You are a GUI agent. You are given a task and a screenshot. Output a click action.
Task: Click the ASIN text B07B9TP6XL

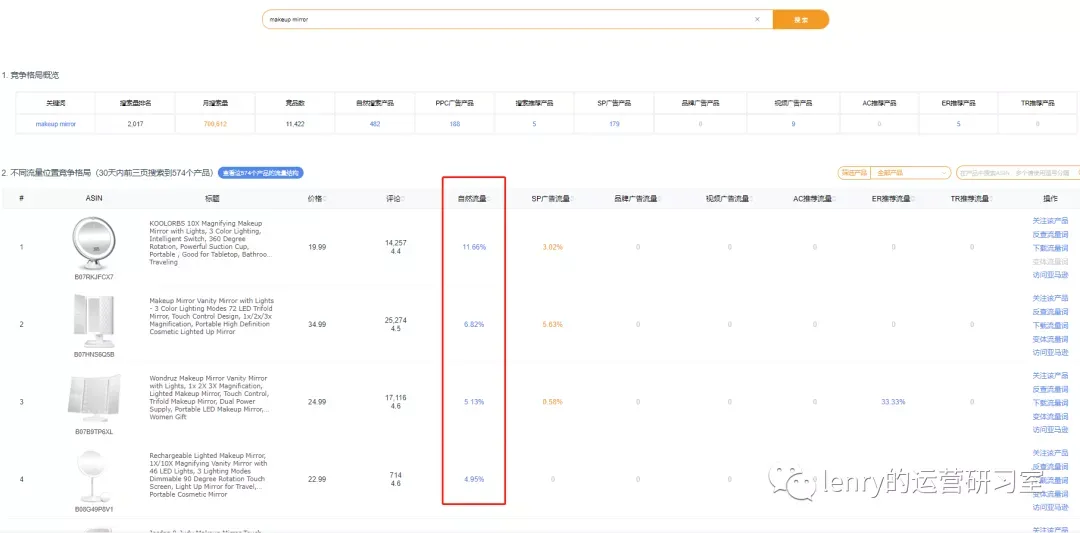tap(94, 432)
